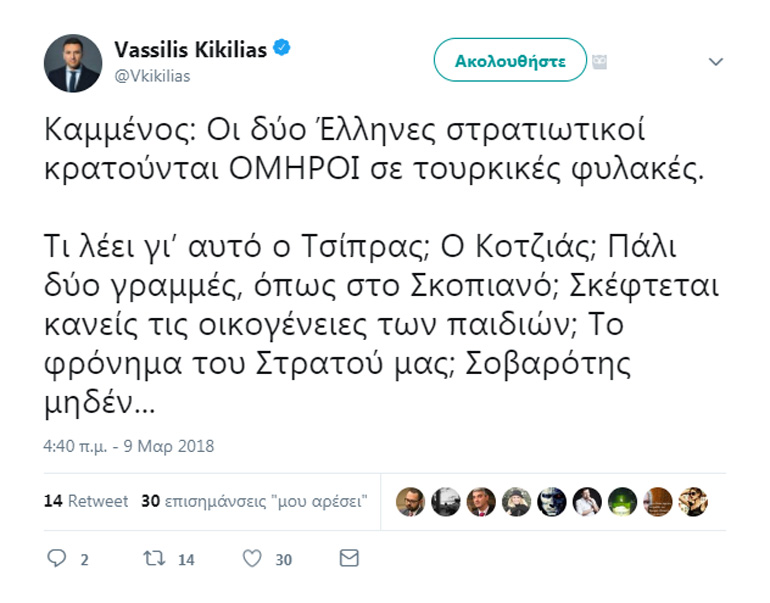
Task: Click the blue verified badge
Action: (283, 50)
